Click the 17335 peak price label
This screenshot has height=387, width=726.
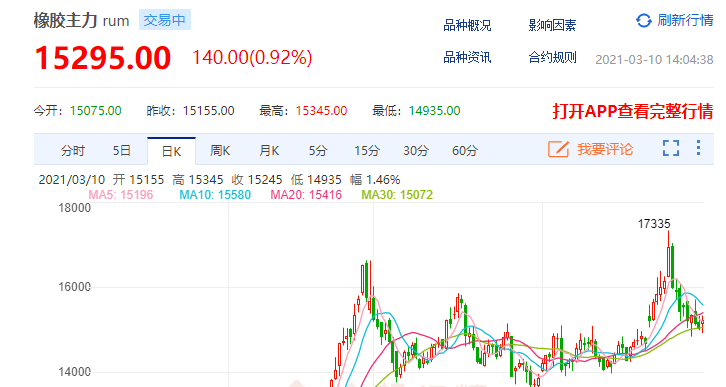click(x=654, y=224)
